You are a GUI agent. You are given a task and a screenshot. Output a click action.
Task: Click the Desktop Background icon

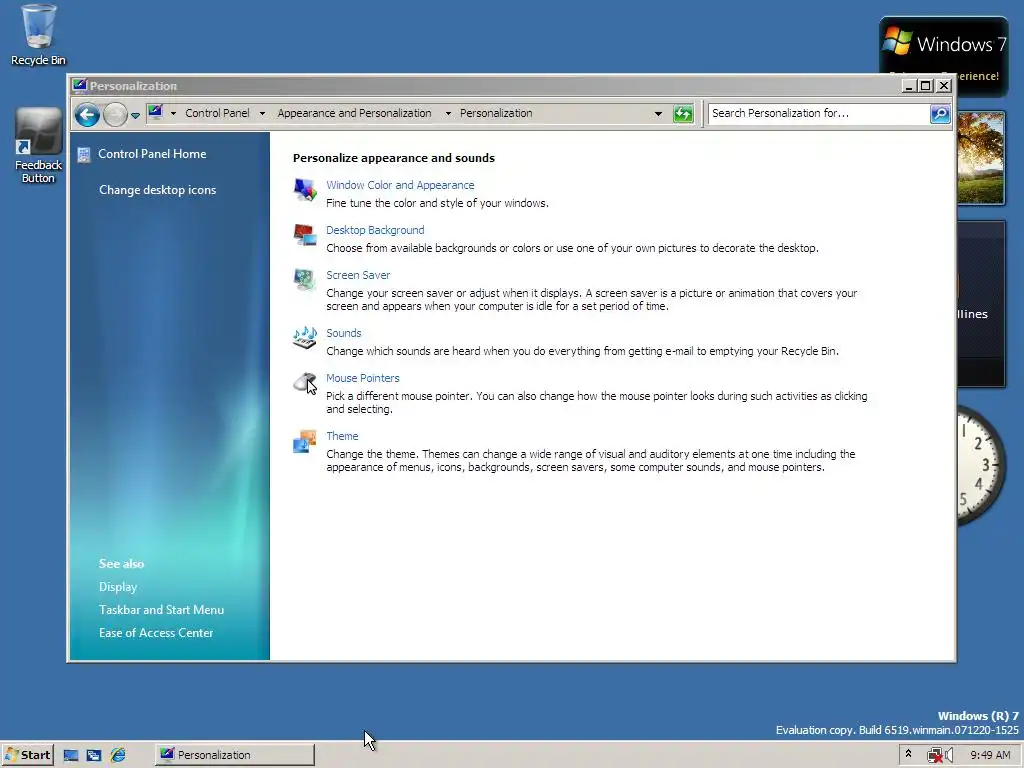point(304,234)
